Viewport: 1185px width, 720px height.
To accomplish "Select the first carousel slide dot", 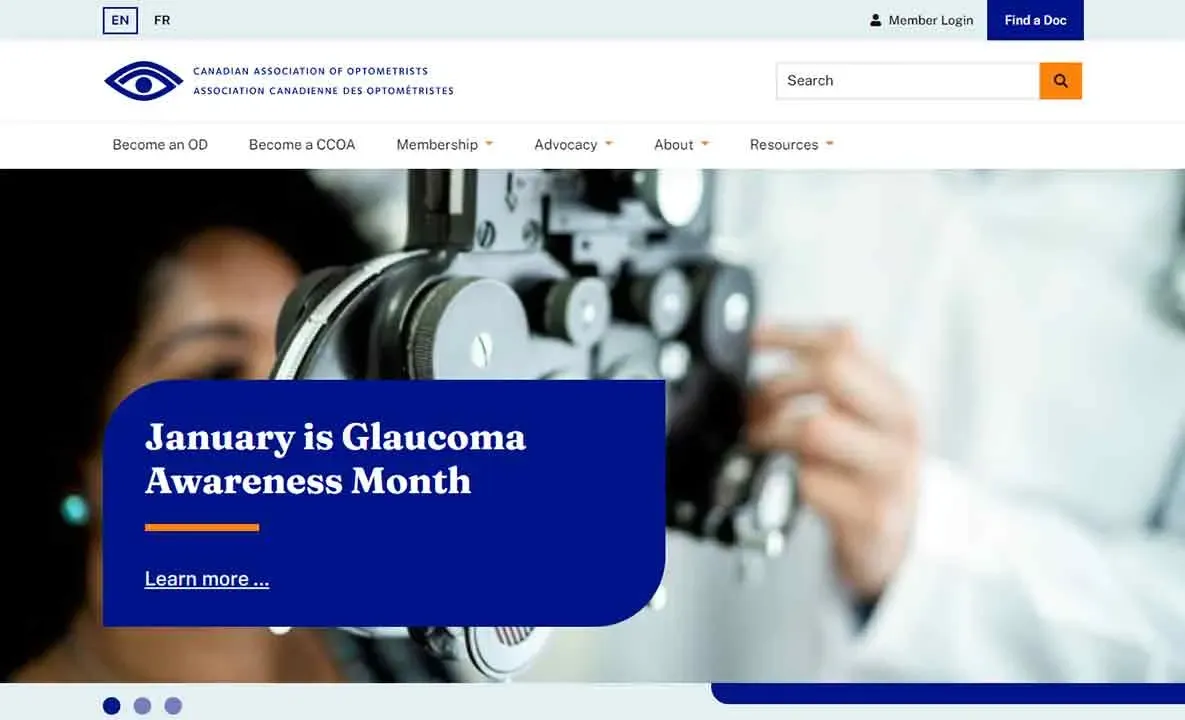I will tap(111, 706).
